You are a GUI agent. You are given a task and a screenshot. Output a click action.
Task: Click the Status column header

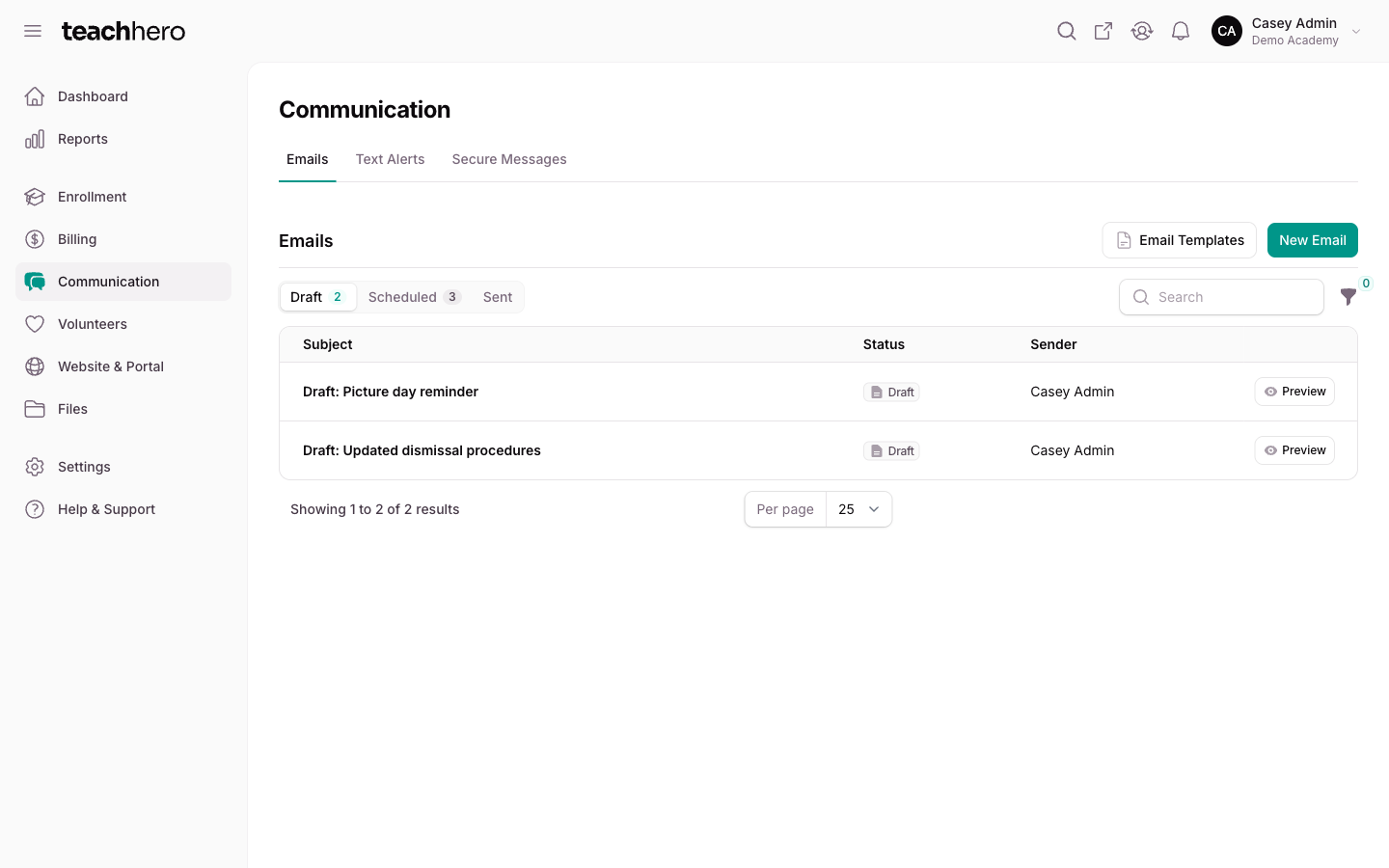coord(884,344)
